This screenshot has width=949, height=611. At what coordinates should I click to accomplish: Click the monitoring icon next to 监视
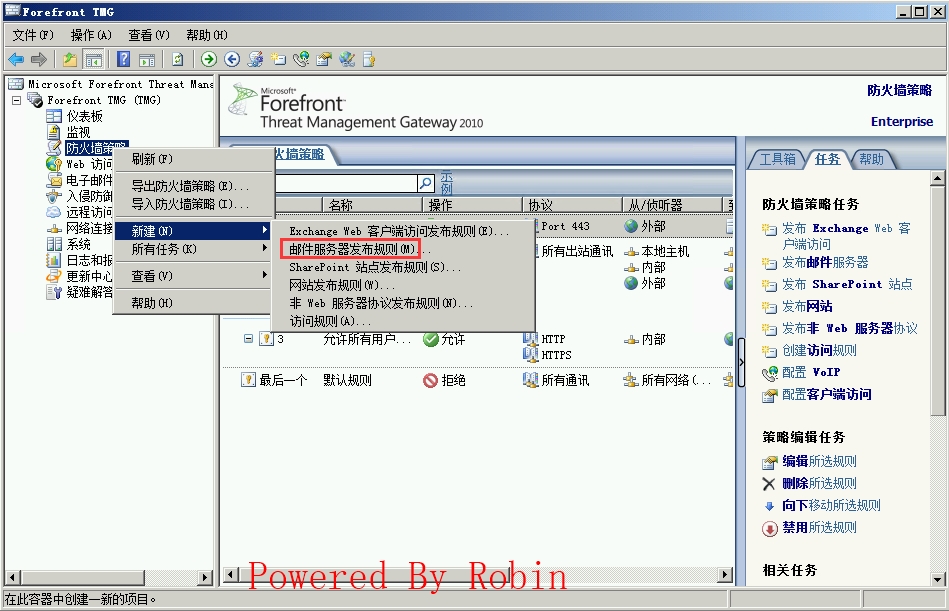click(54, 132)
